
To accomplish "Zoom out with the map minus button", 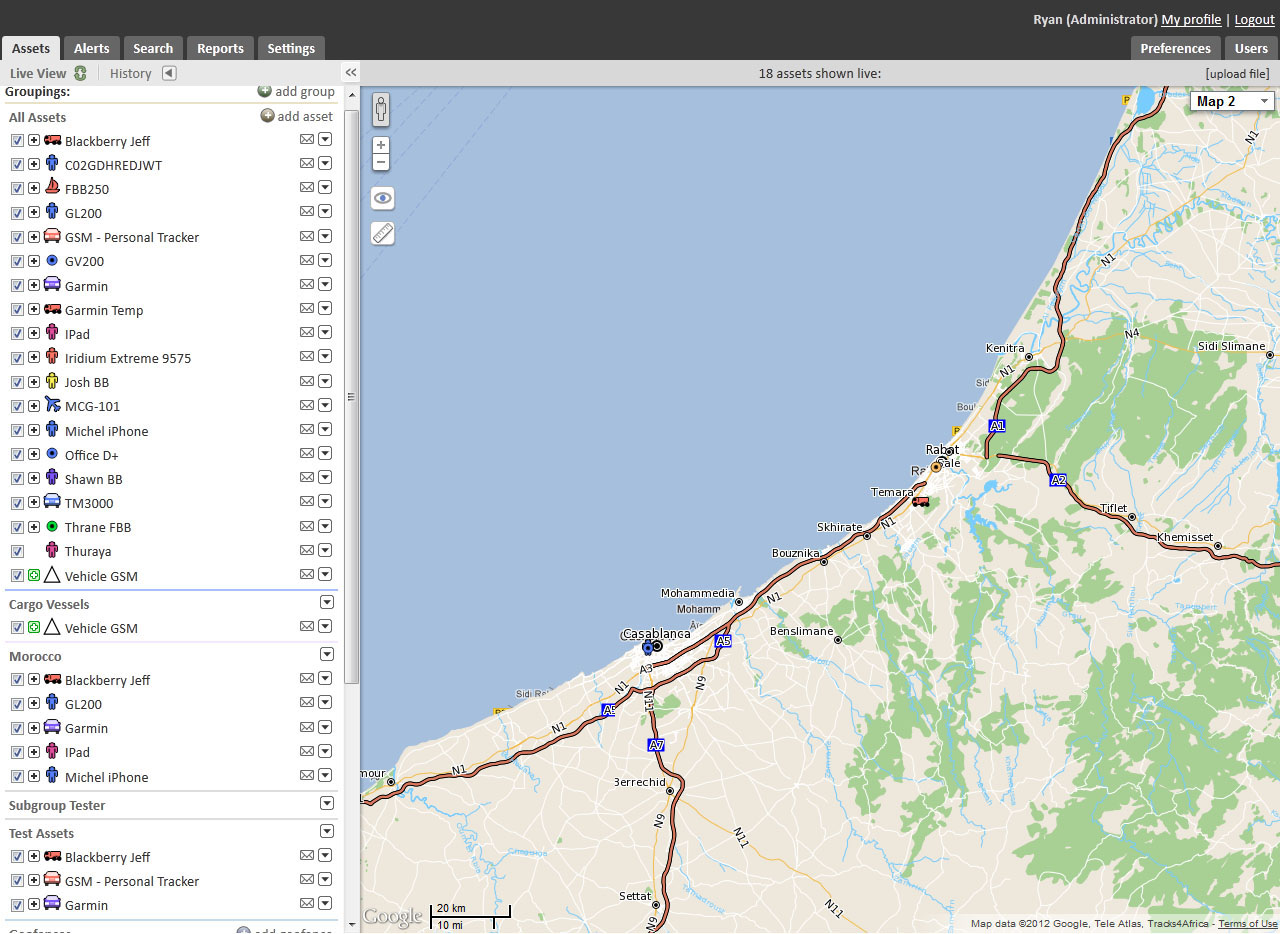I will 381,162.
